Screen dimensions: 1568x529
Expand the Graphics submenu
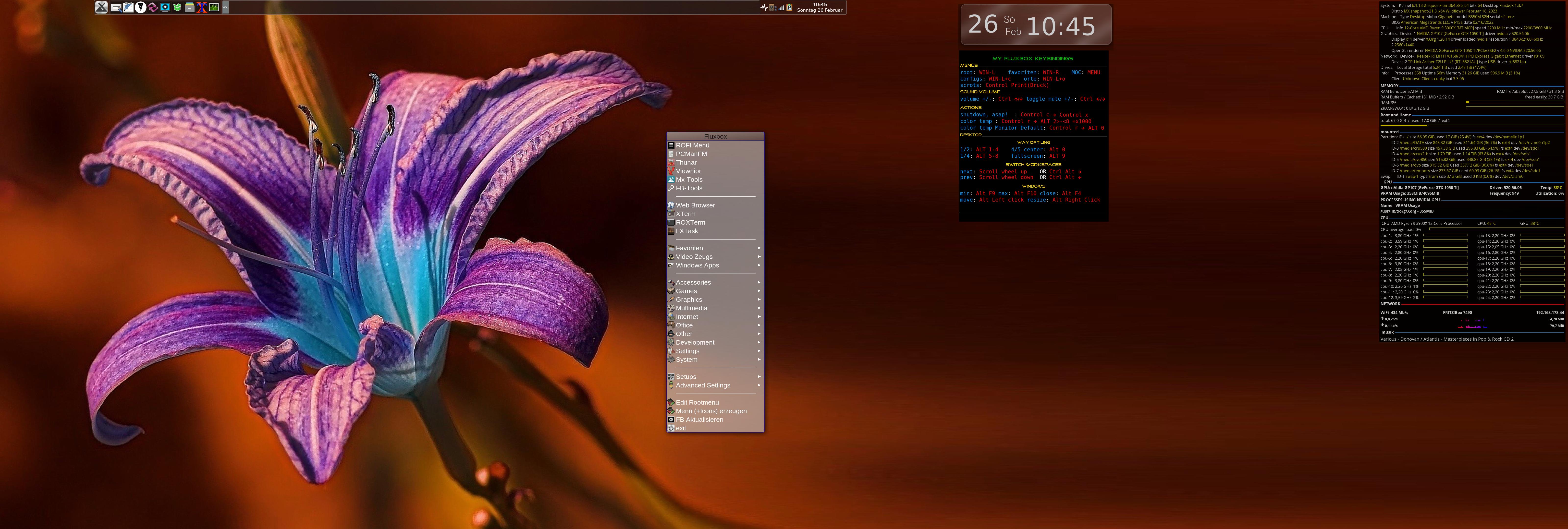pos(715,300)
